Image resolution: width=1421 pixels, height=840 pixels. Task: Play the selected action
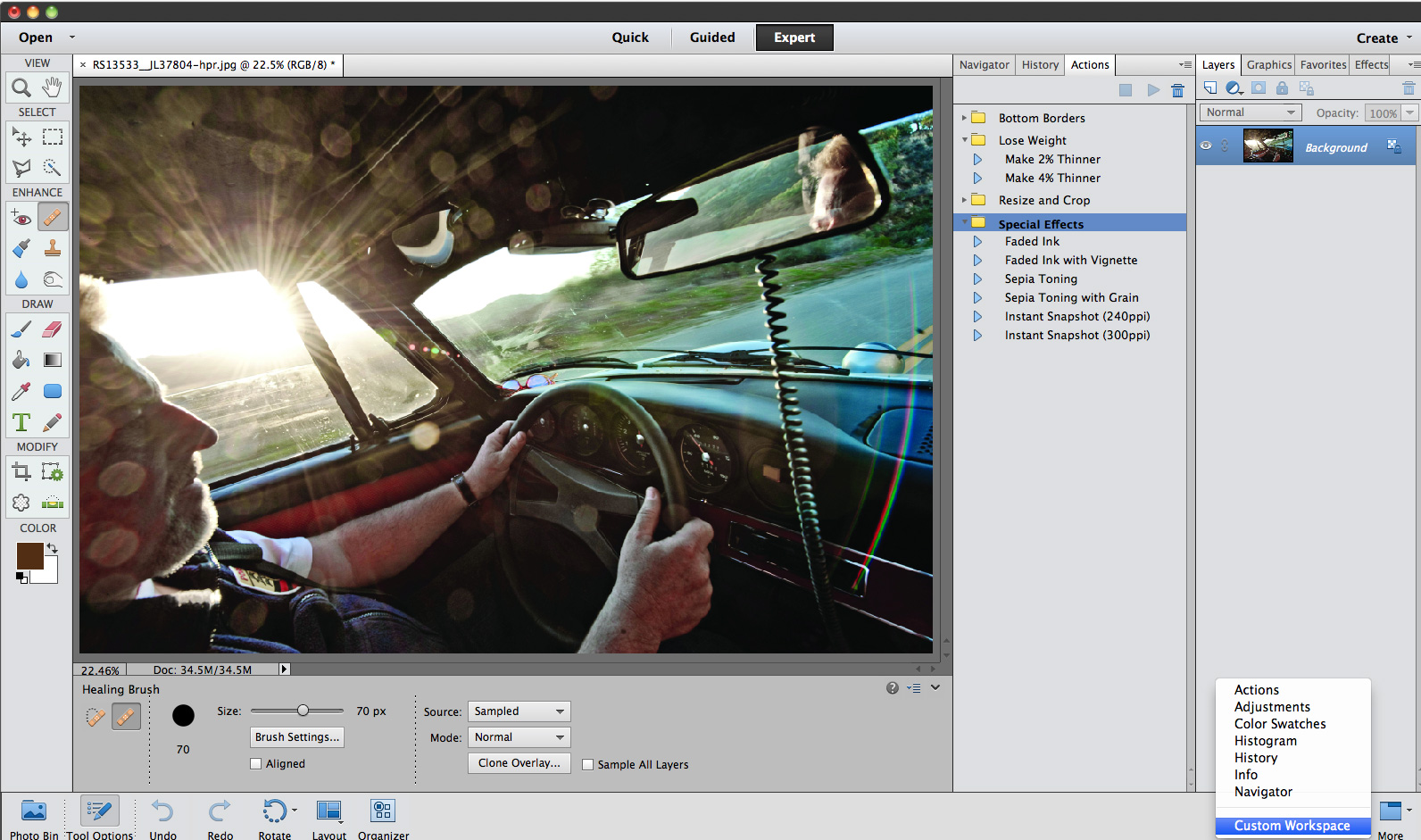tap(1153, 90)
